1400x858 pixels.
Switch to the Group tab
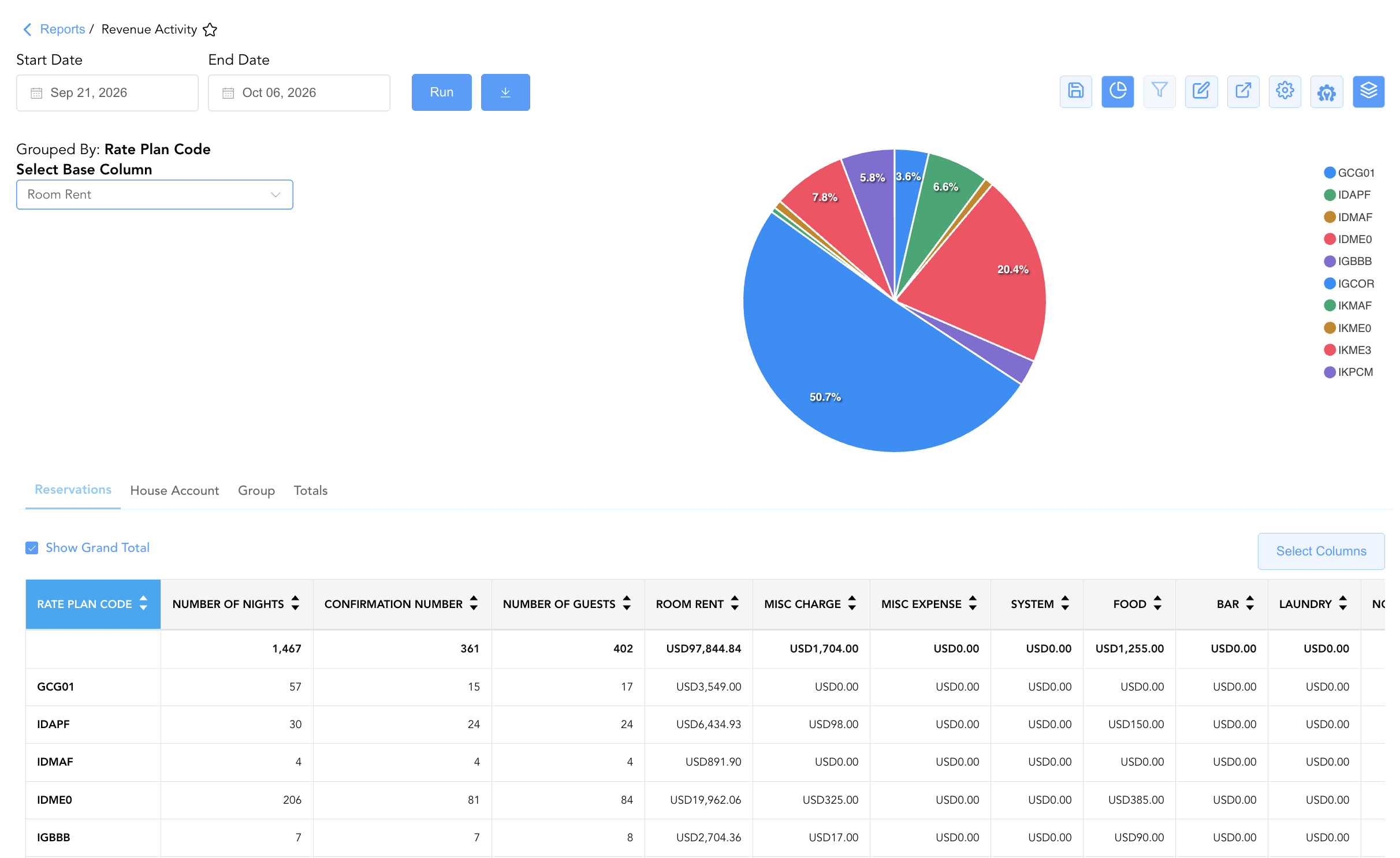click(x=256, y=491)
